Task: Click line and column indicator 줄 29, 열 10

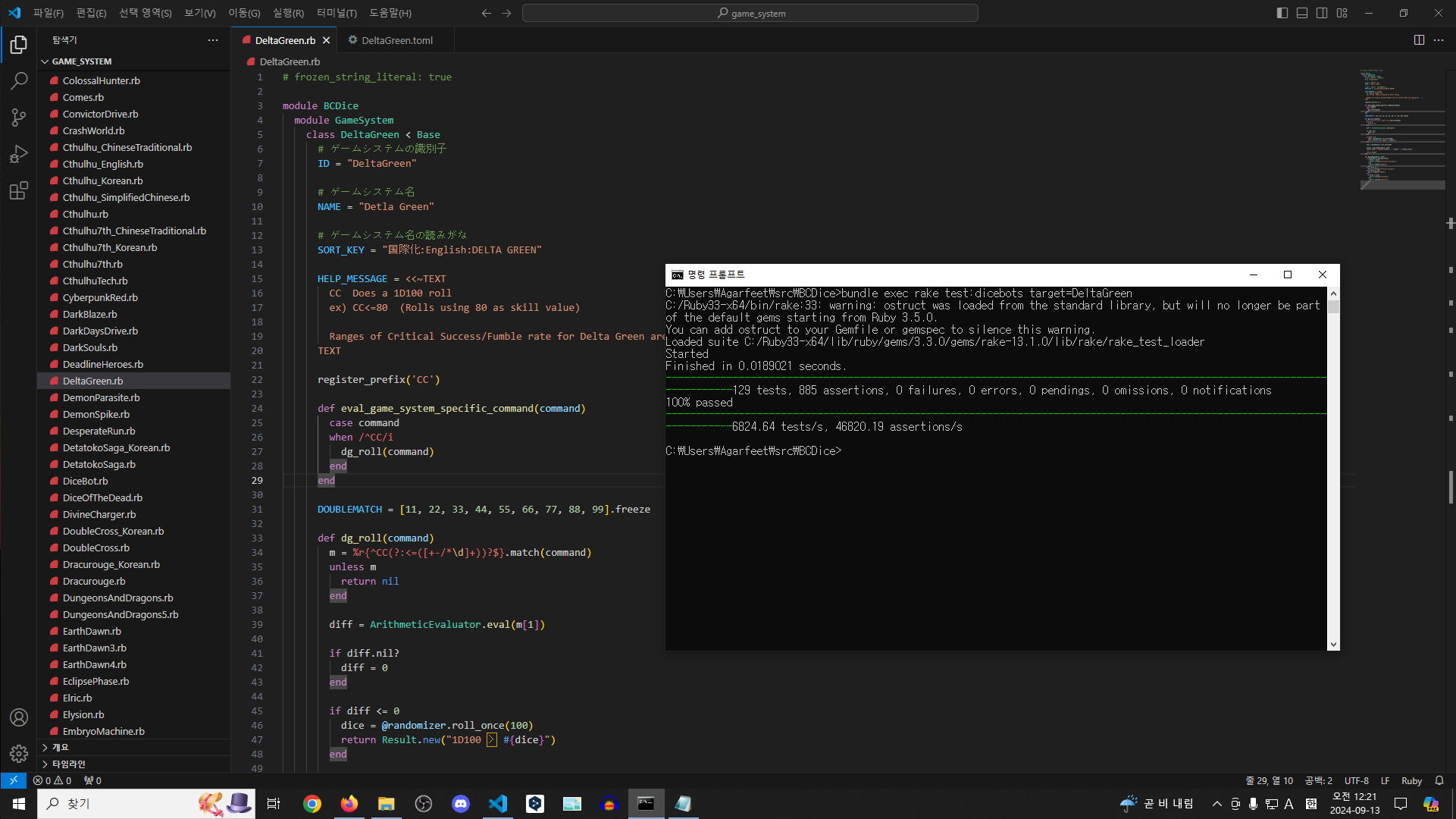Action: [1269, 780]
